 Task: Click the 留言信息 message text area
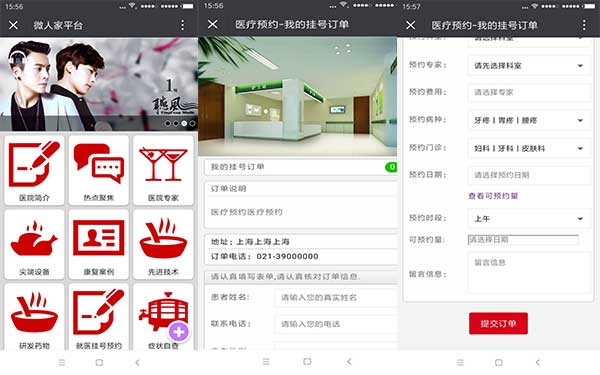[529, 273]
